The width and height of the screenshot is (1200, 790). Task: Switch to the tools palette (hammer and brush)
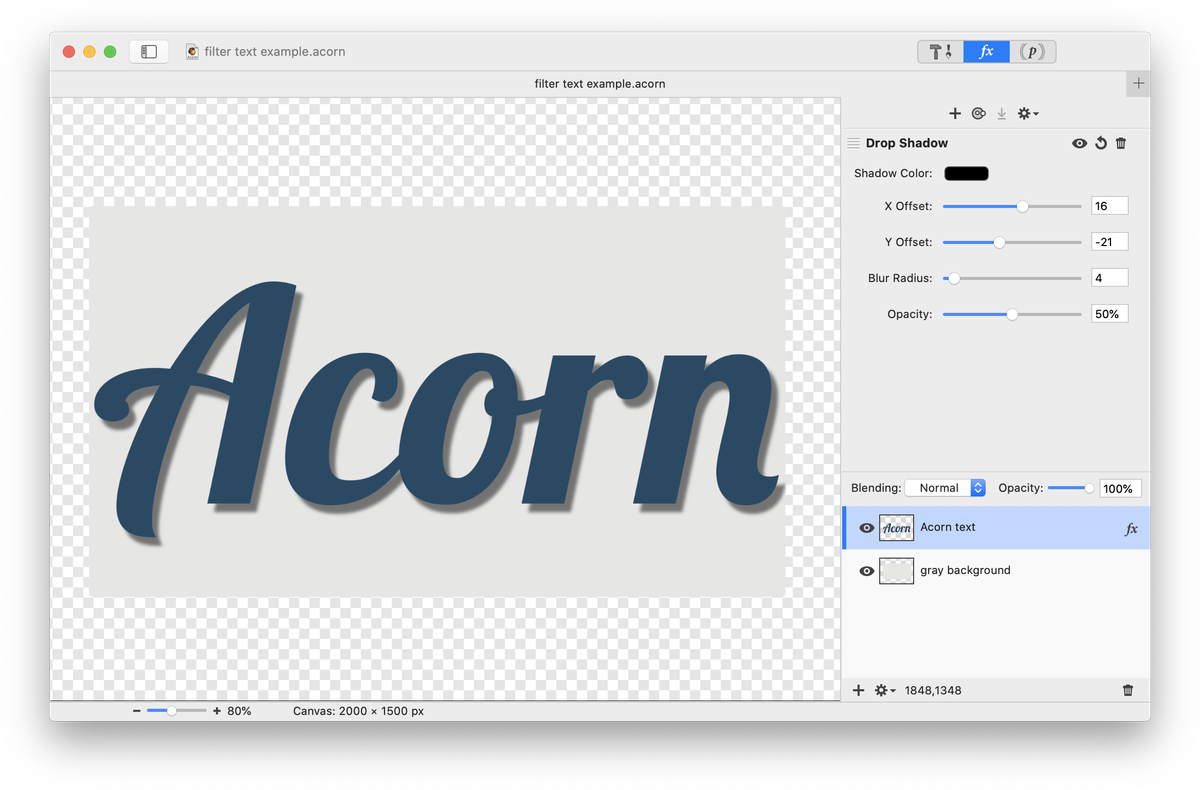pos(941,52)
